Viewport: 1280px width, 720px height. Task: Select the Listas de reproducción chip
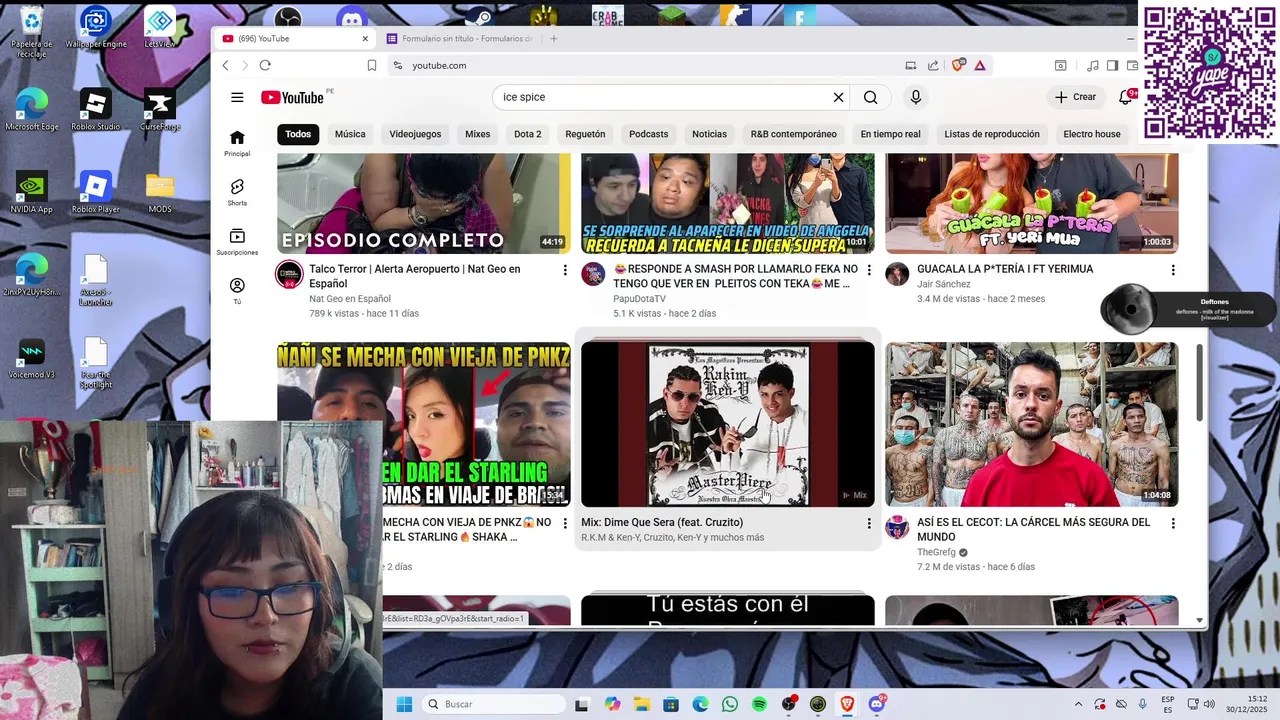coord(992,134)
